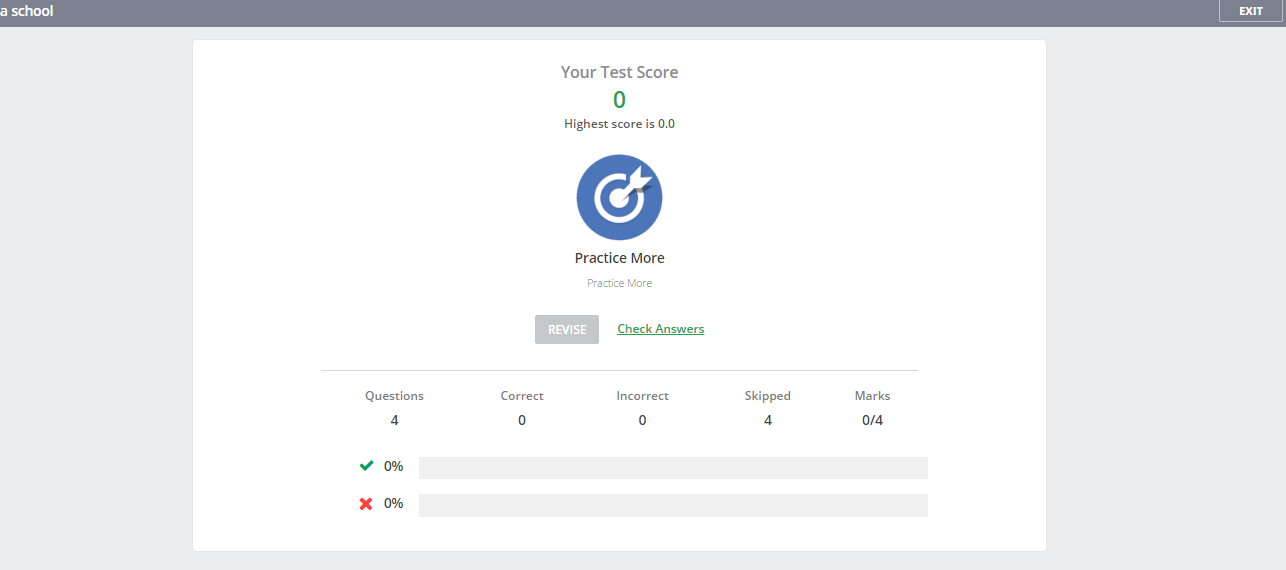Click the '0/4' marks value
This screenshot has width=1286, height=570.
(872, 420)
